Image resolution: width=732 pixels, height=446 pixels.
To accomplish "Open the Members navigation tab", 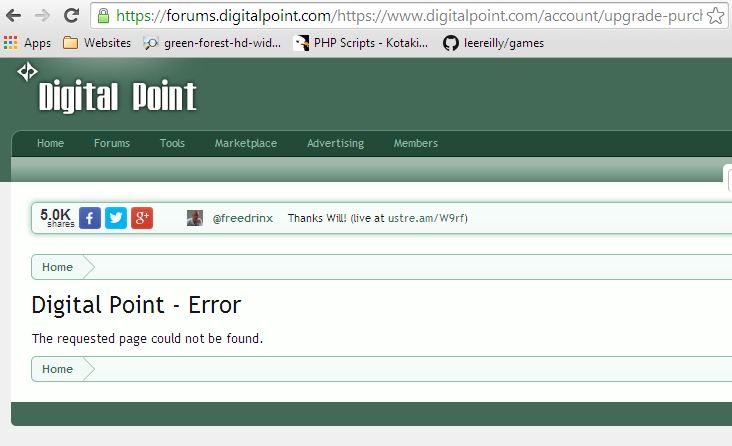I will [x=415, y=143].
